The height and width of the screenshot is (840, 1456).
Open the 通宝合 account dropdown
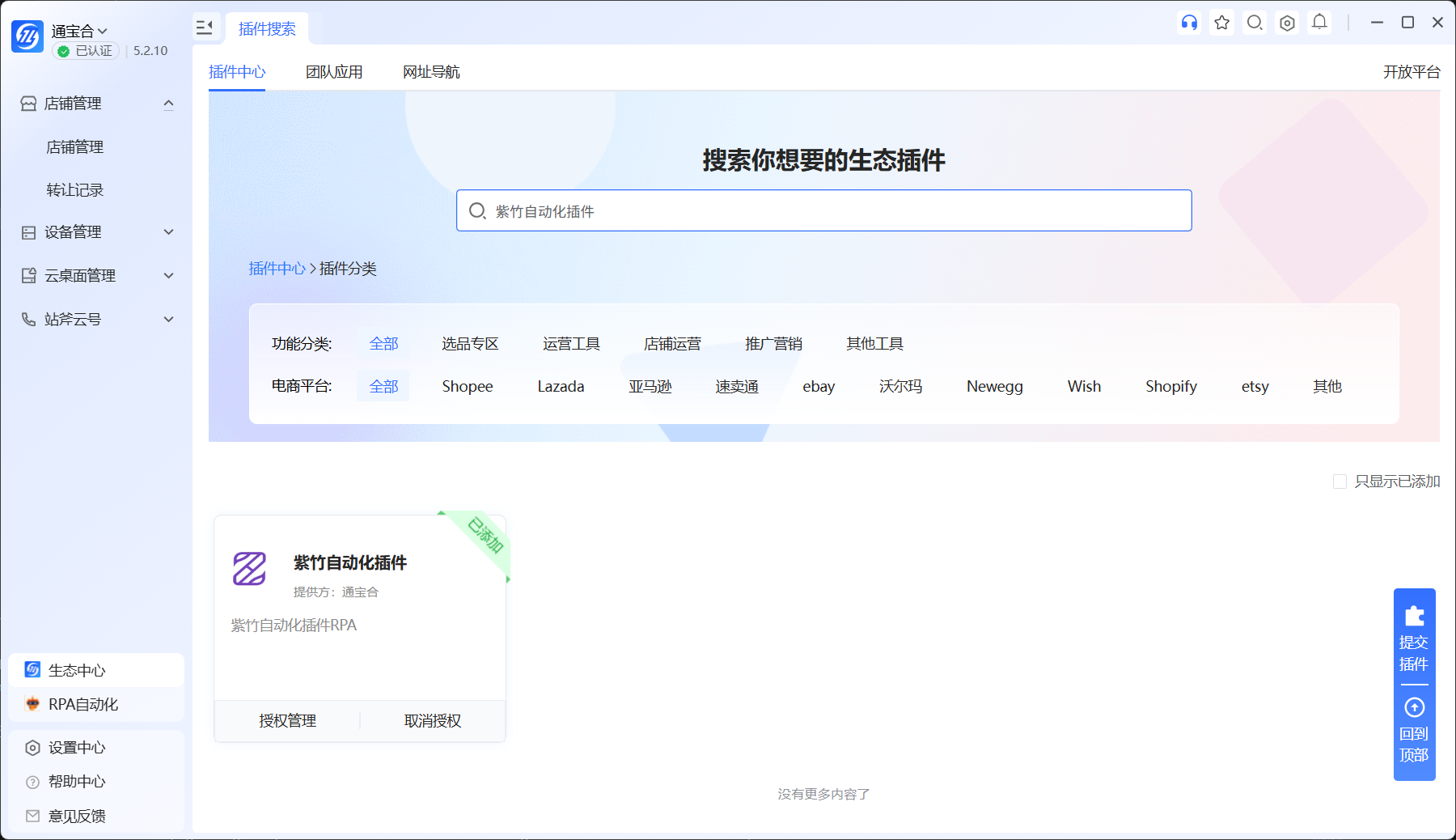tap(79, 32)
